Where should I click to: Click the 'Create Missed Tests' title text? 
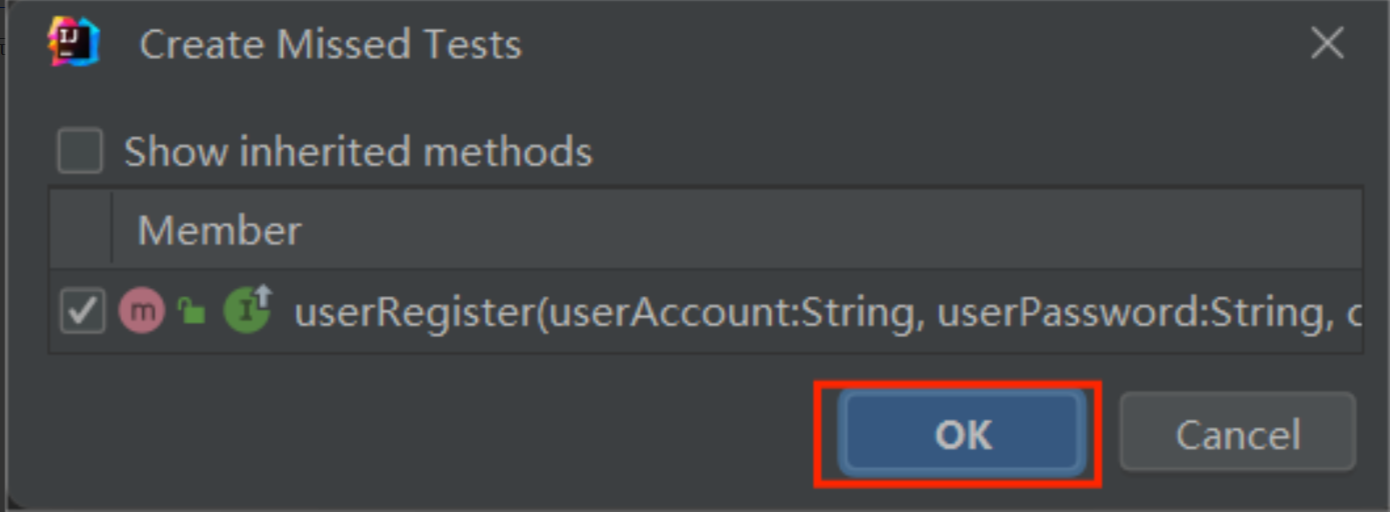(330, 45)
